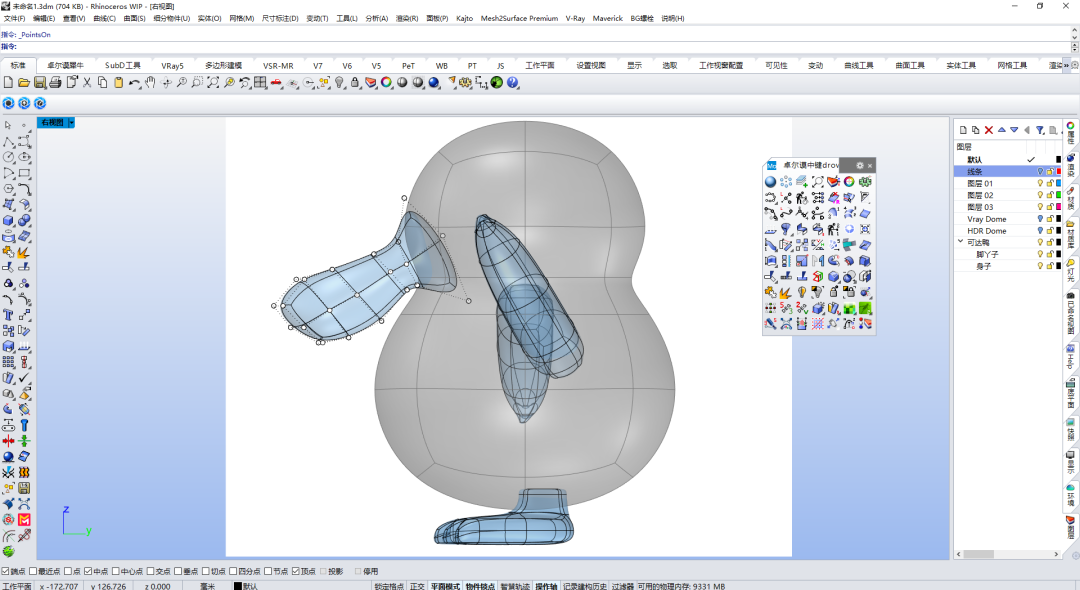The width and height of the screenshot is (1080, 590).
Task: Toggle 智慧轨迹 in the status bar
Action: coord(515,586)
